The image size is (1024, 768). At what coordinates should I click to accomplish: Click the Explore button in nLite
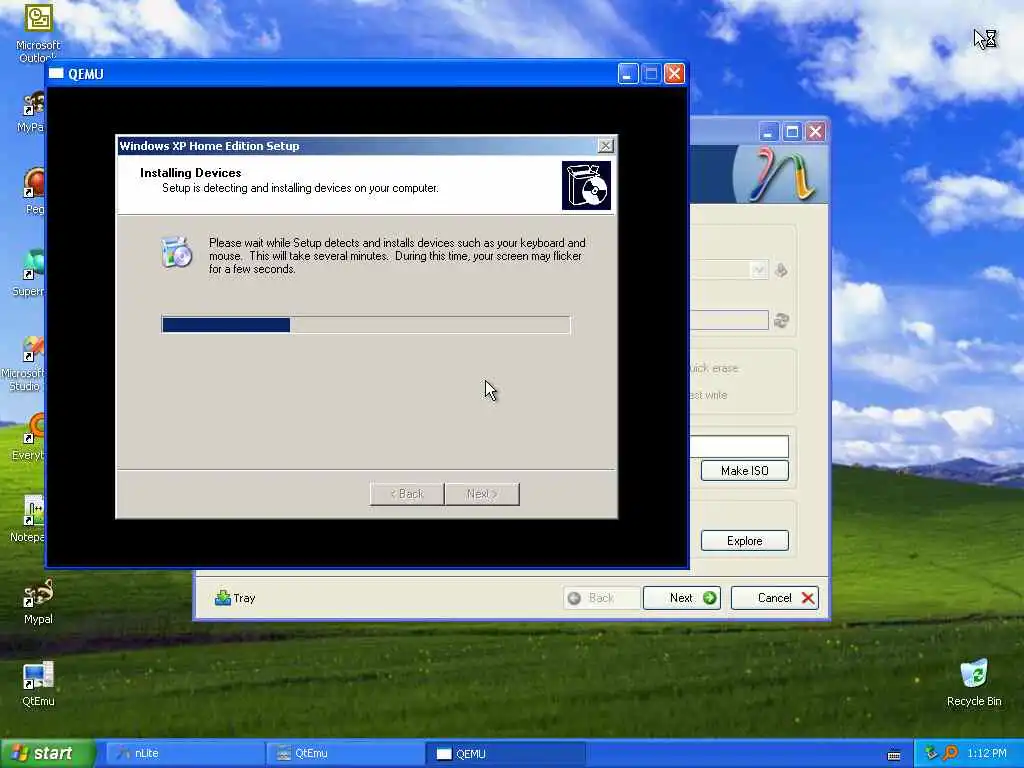tap(744, 540)
